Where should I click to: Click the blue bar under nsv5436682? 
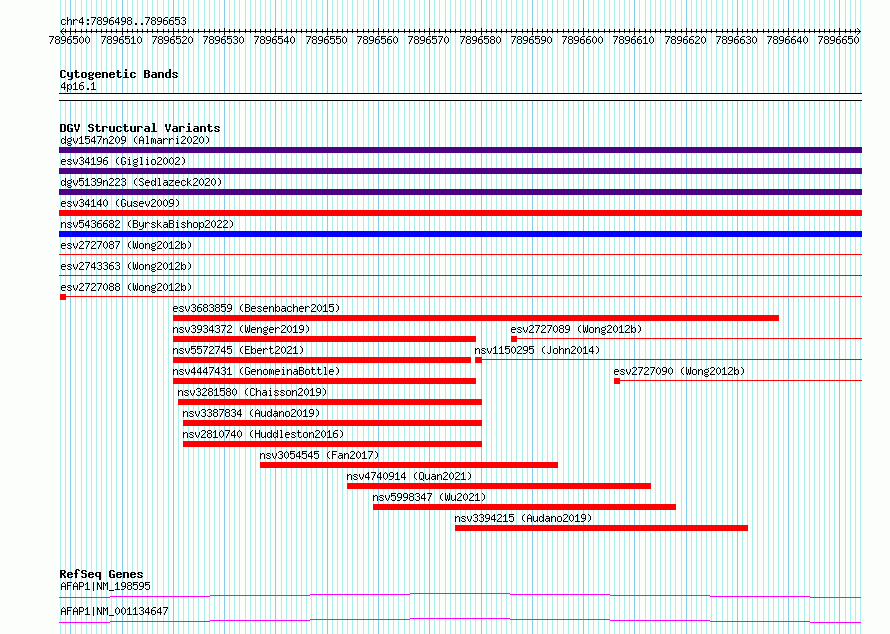coord(460,234)
